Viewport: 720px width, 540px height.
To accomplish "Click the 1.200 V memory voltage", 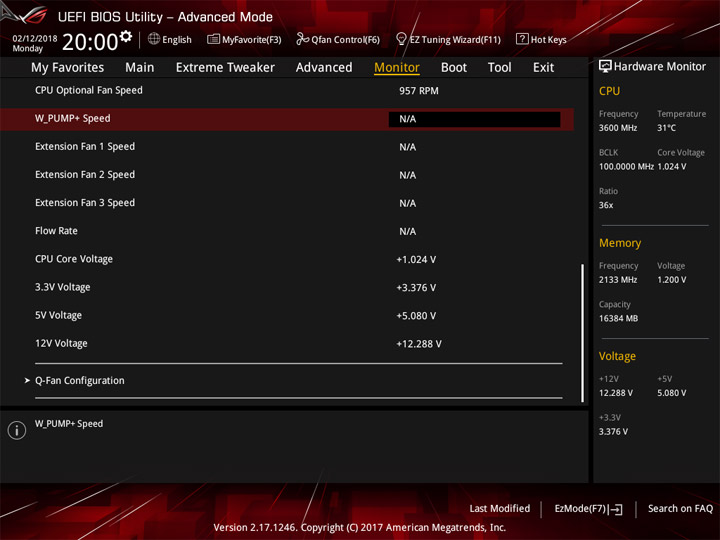I will tap(672, 280).
